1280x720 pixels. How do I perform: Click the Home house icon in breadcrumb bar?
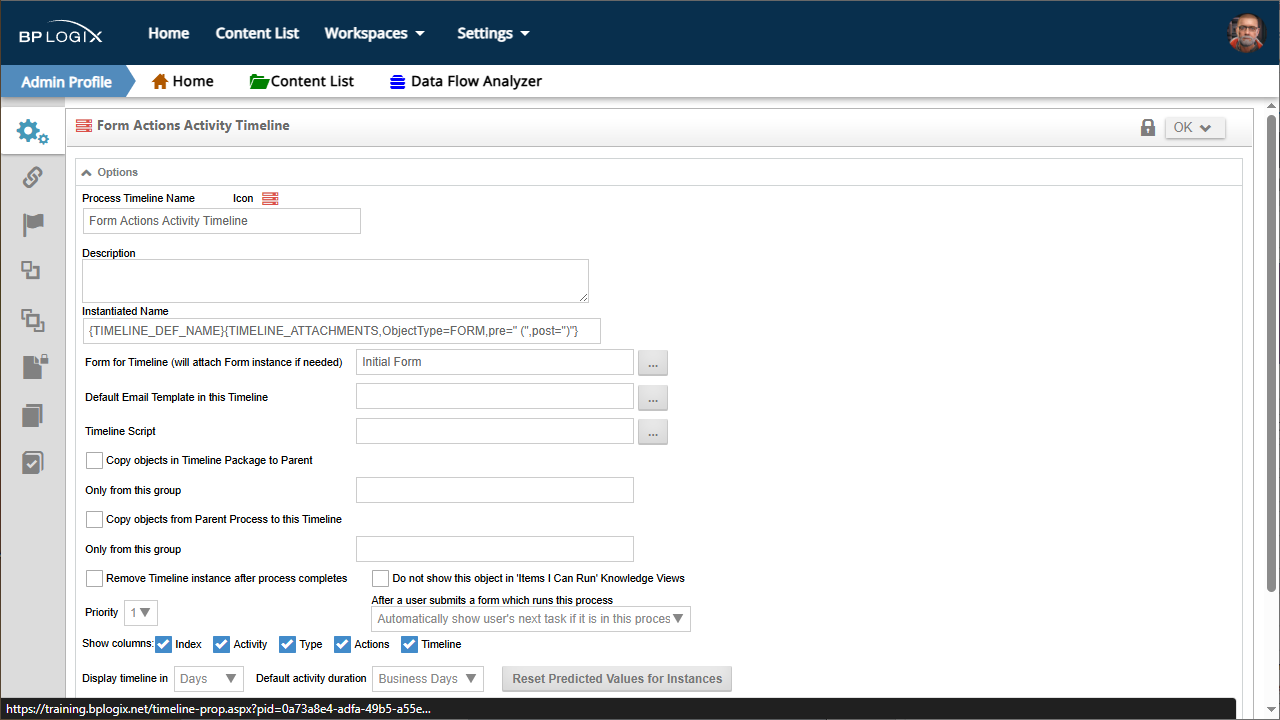(x=159, y=81)
